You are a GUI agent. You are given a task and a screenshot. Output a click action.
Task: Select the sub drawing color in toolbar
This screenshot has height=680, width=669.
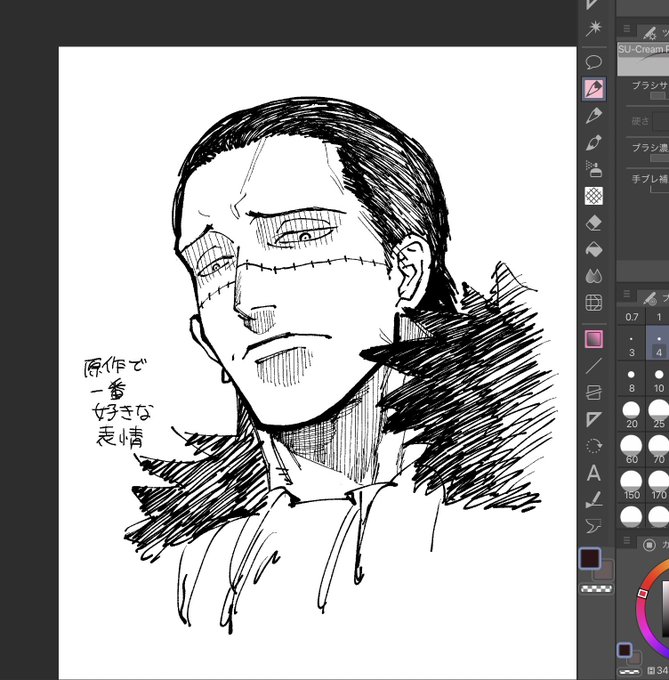[604, 570]
